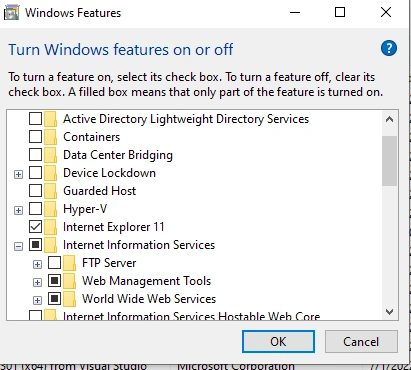The width and height of the screenshot is (411, 370).
Task: Collapse the Internet Information Services tree node
Action: (19, 246)
